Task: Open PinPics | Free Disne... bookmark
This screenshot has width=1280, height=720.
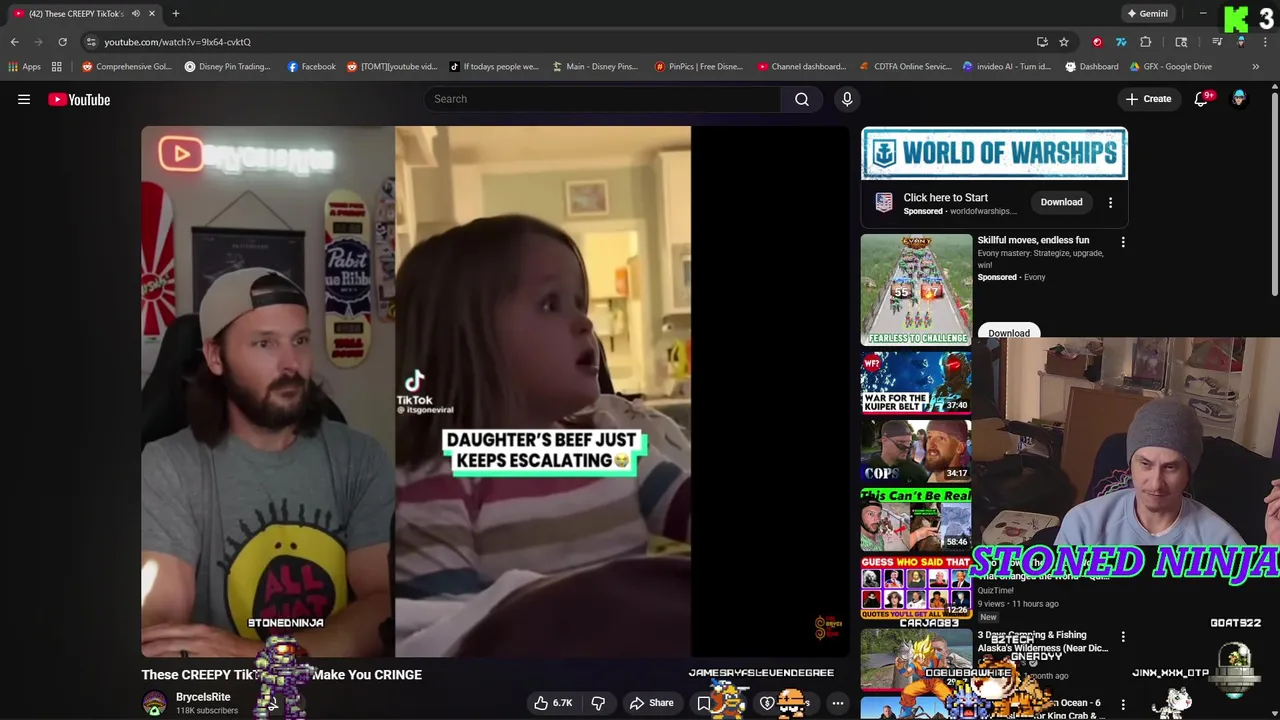Action: 698,67
